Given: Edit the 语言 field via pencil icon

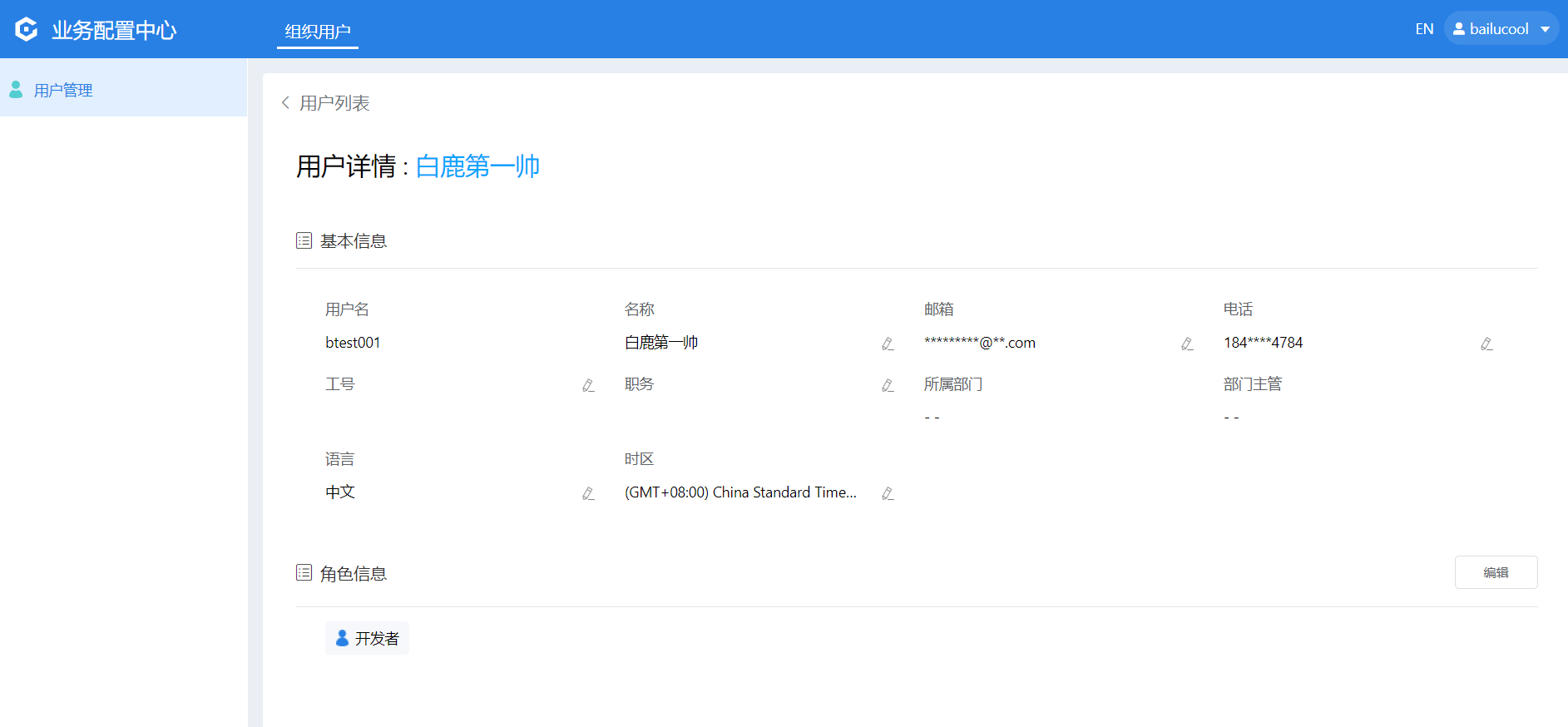Looking at the screenshot, I should [x=588, y=493].
